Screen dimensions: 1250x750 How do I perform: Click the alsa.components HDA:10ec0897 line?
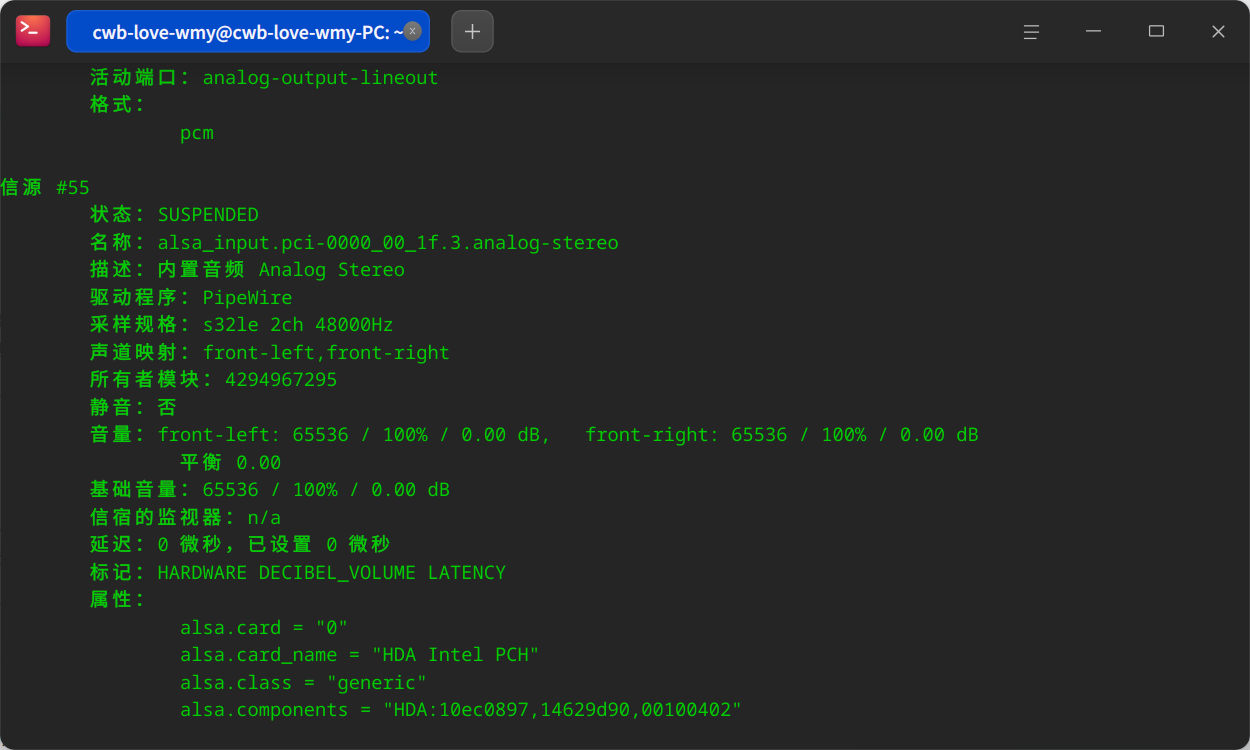tap(461, 710)
